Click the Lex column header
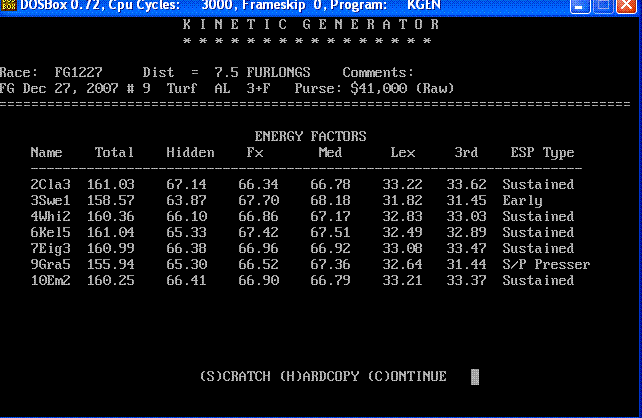The height and width of the screenshot is (418, 642). click(x=403, y=153)
